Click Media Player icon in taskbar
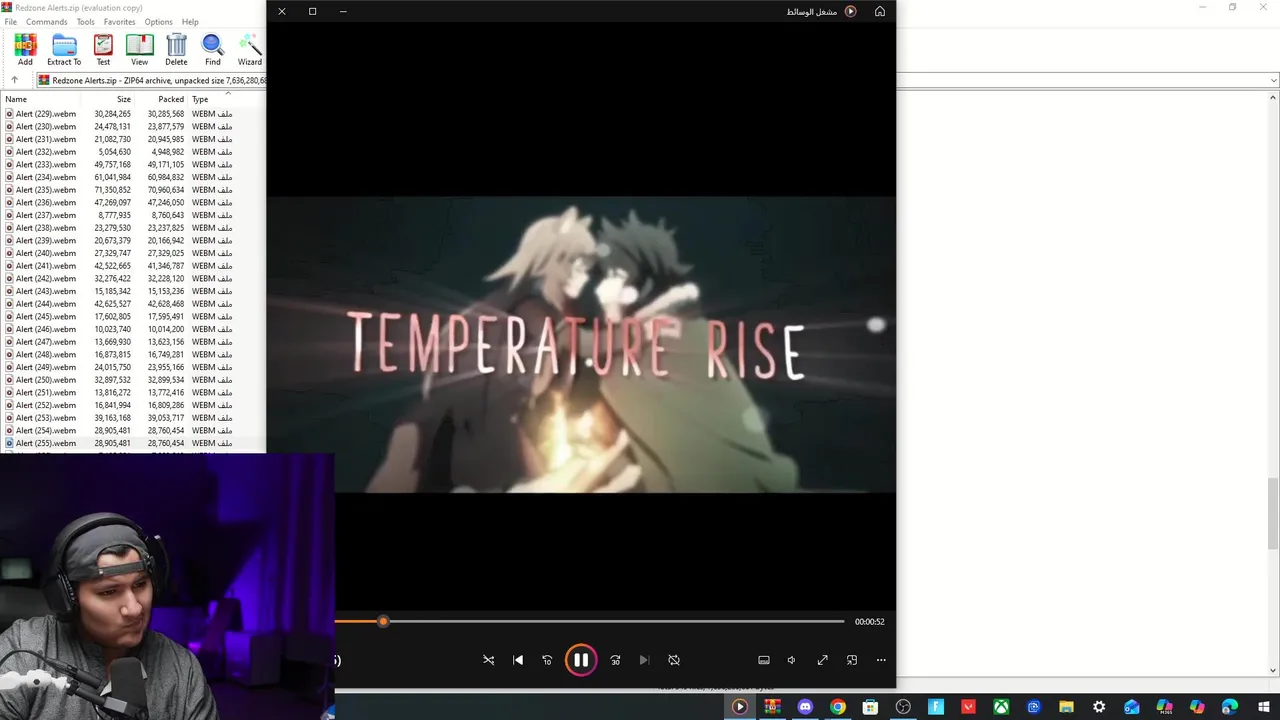 (740, 707)
